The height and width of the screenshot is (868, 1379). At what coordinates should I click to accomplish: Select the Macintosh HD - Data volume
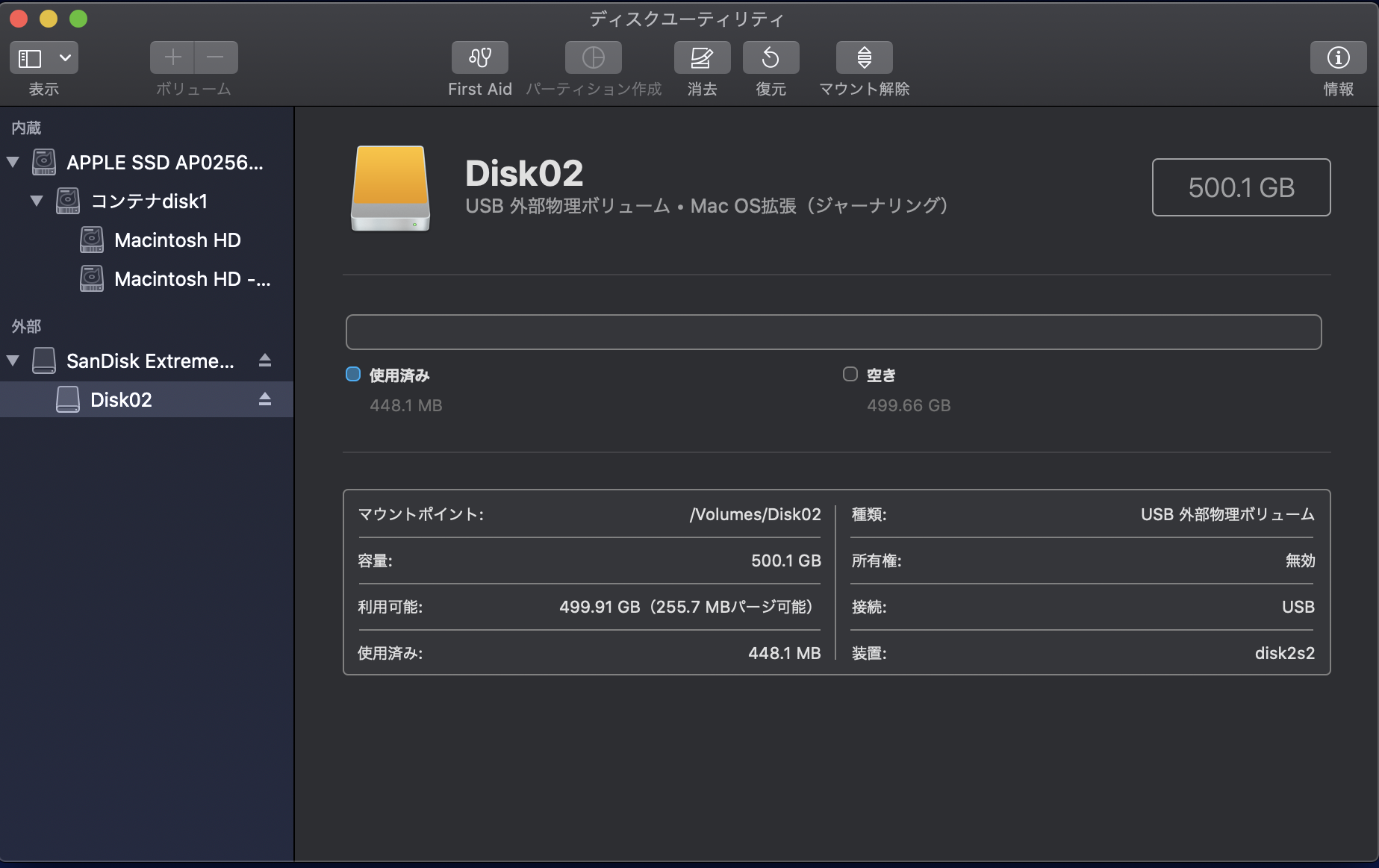tap(192, 279)
